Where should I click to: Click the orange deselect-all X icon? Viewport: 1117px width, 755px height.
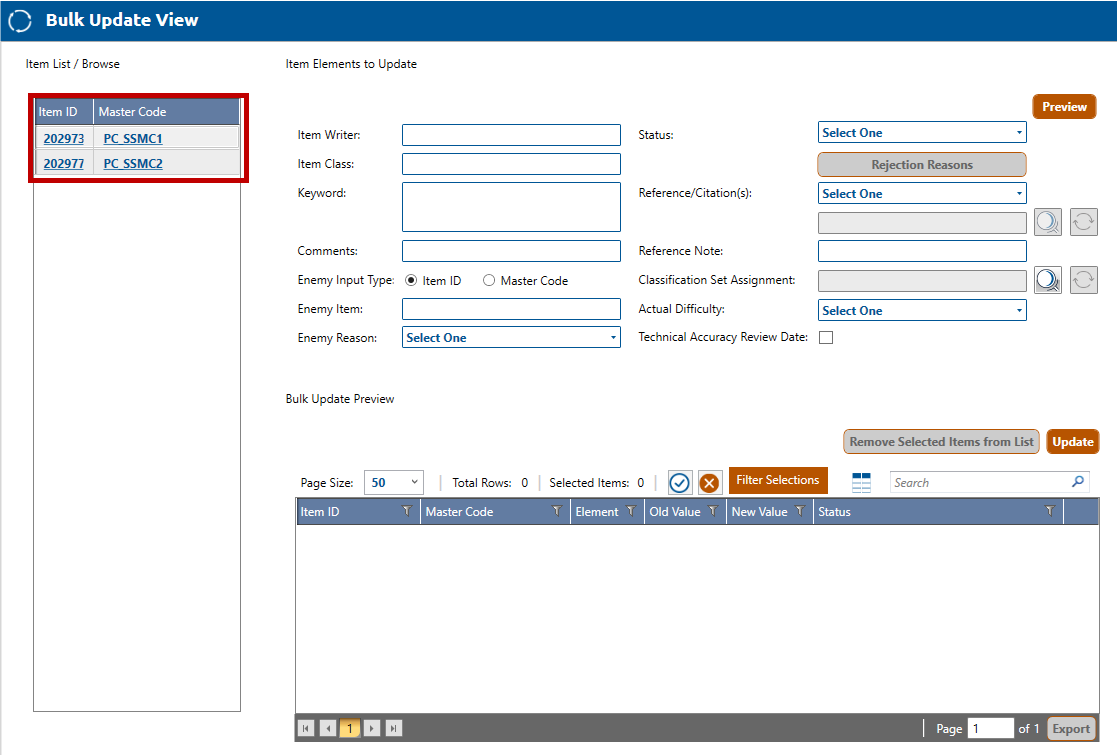coord(709,483)
